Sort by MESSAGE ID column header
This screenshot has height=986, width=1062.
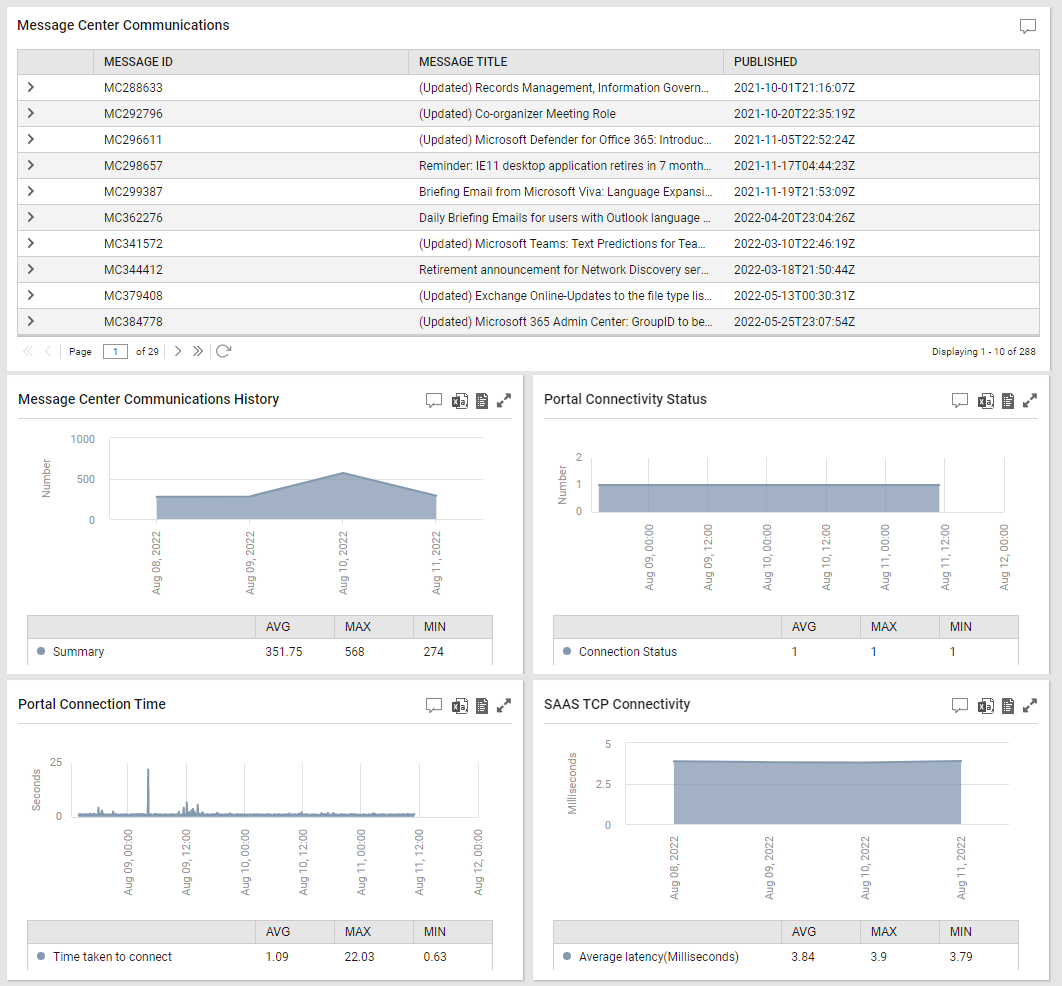click(x=251, y=62)
